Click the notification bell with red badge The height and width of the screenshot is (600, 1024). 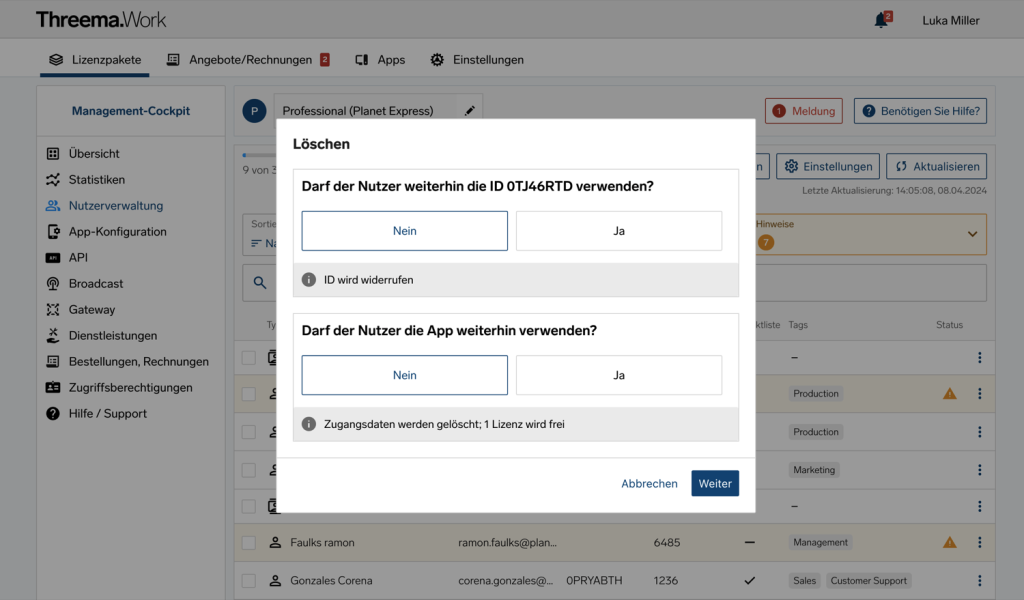point(880,19)
